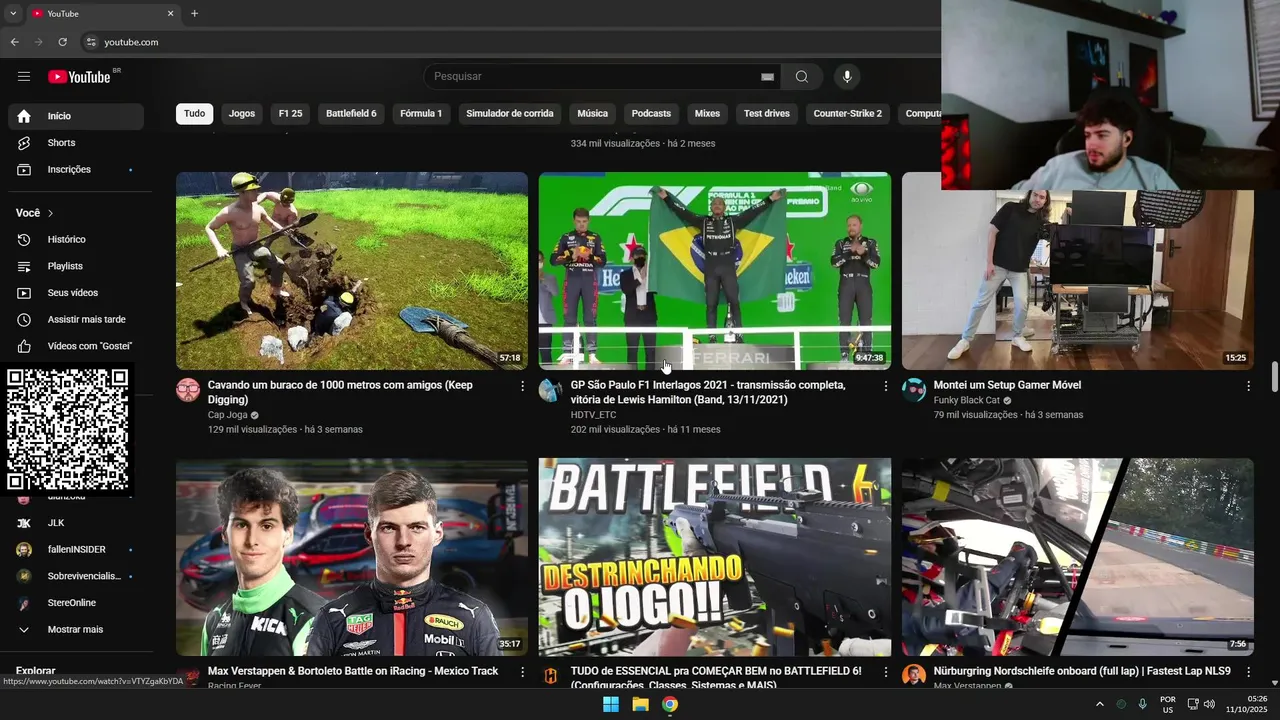Viewport: 1280px width, 720px height.
Task: Open options menu for GP São Paulo video
Action: point(885,386)
